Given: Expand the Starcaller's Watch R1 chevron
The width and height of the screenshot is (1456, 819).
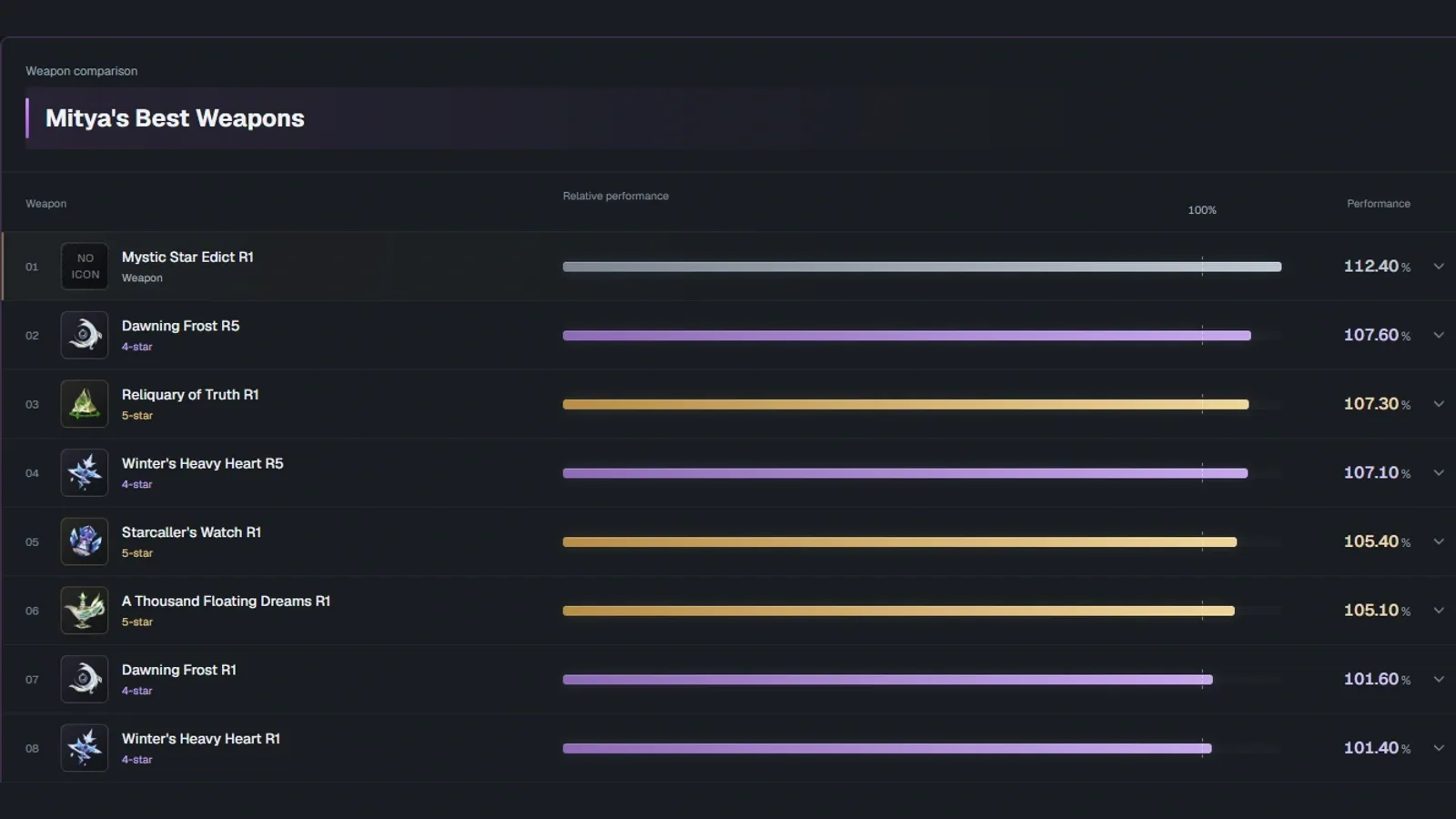Looking at the screenshot, I should click(x=1439, y=541).
